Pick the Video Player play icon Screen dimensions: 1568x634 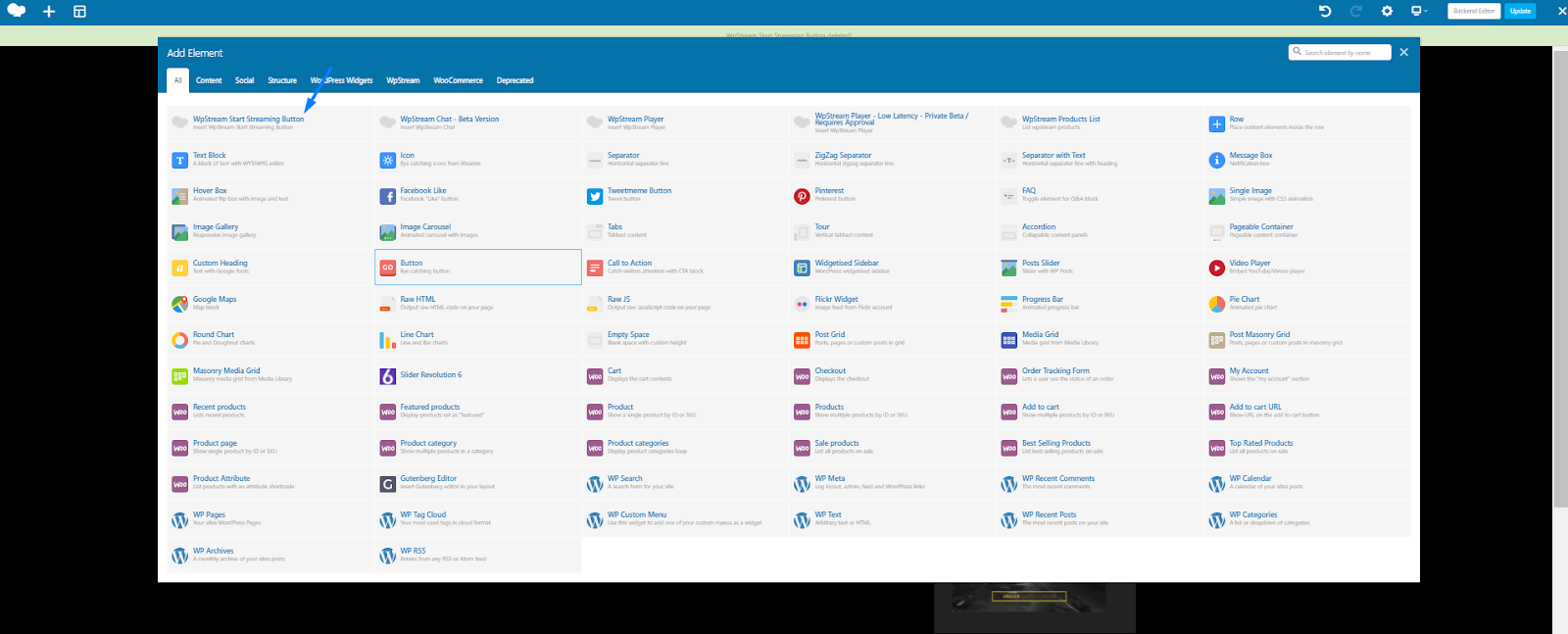coord(1216,268)
